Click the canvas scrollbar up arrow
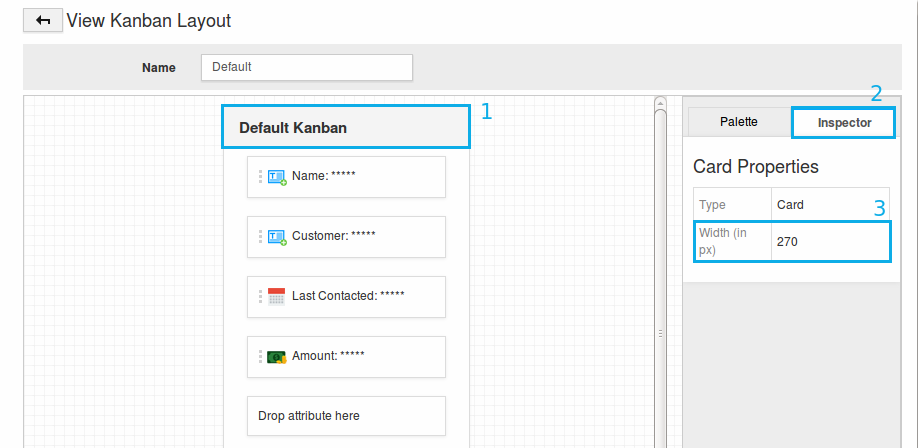 (x=660, y=102)
